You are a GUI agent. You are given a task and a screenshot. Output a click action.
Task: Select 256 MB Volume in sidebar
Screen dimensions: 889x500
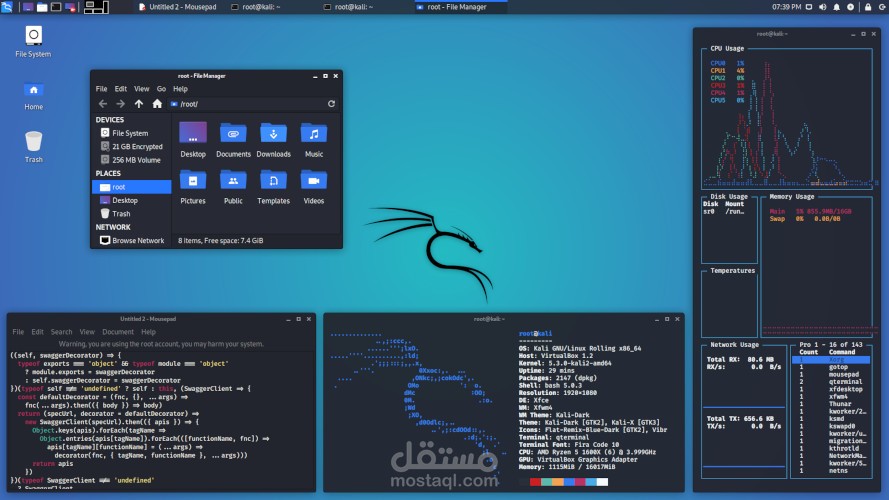point(132,160)
